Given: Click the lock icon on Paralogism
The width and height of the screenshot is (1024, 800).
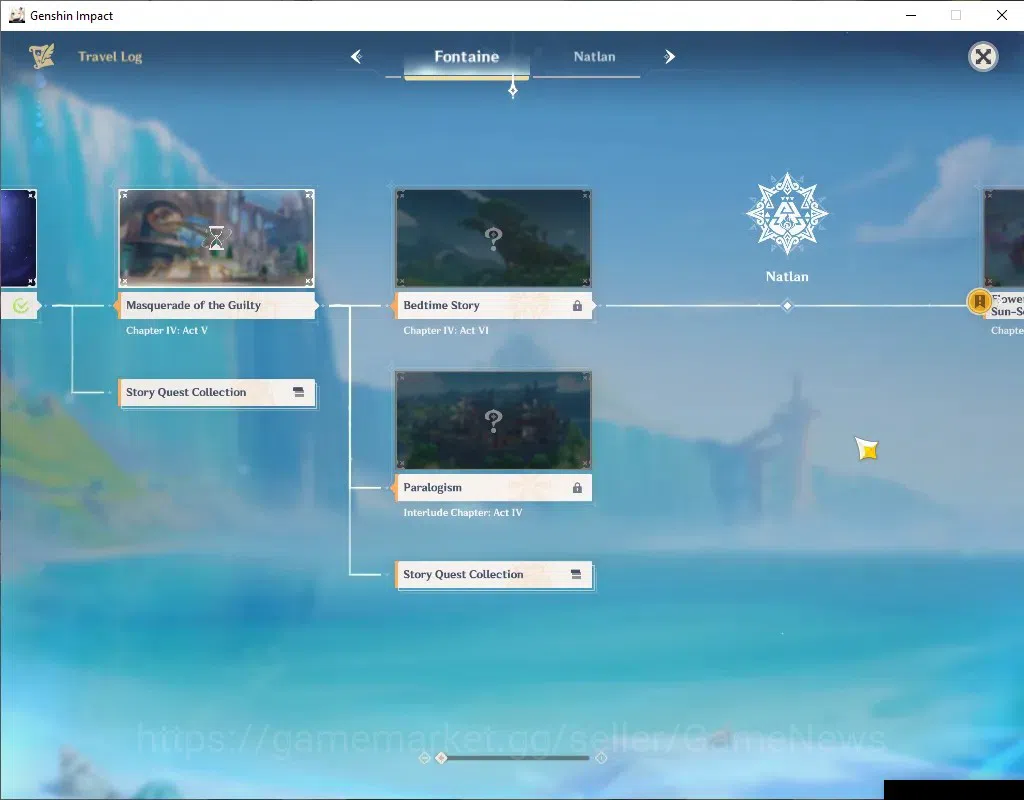Looking at the screenshot, I should (x=577, y=488).
